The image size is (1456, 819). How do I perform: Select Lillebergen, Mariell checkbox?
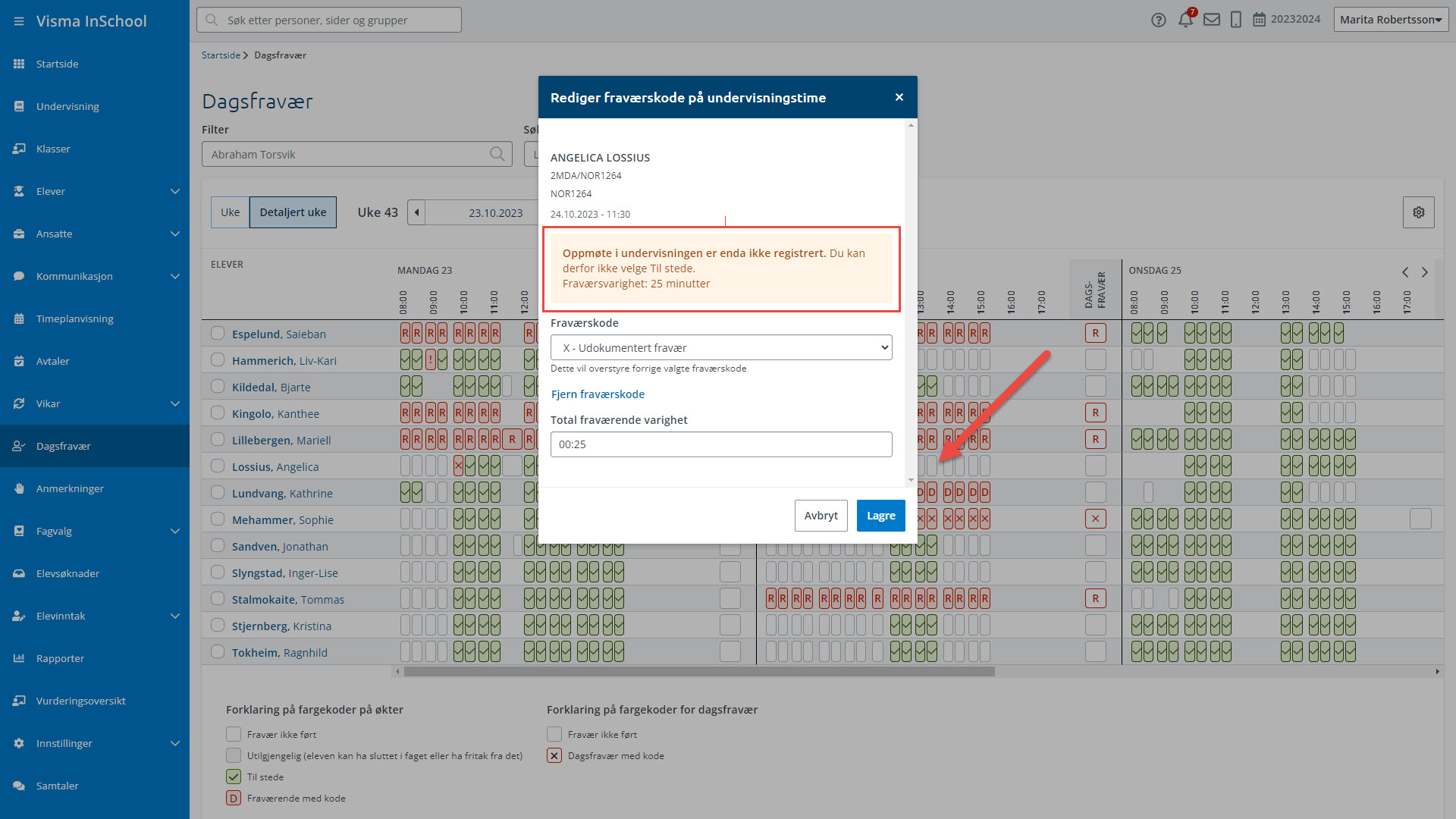[x=218, y=439]
